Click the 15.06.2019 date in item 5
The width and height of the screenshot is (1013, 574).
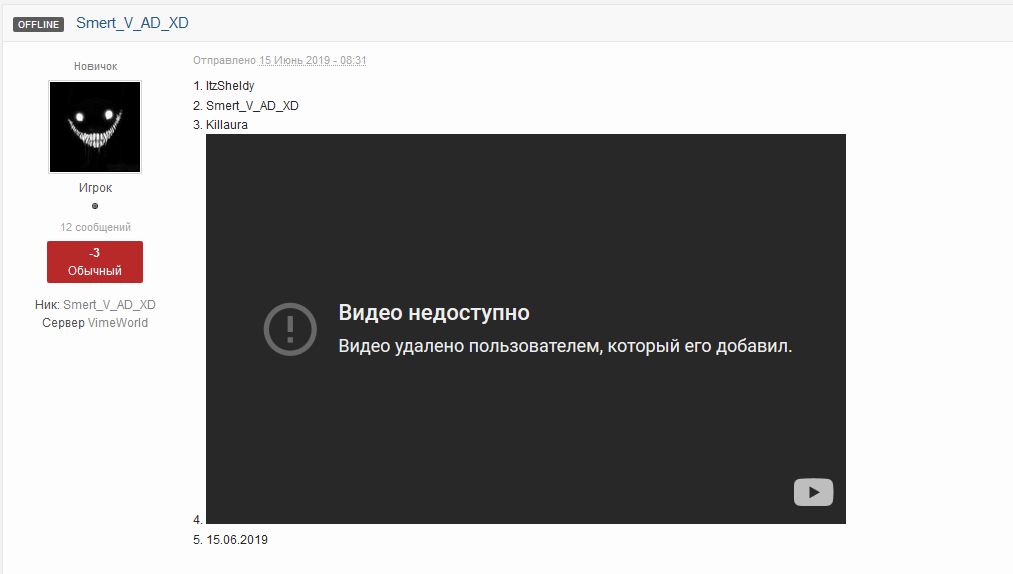click(x=237, y=540)
